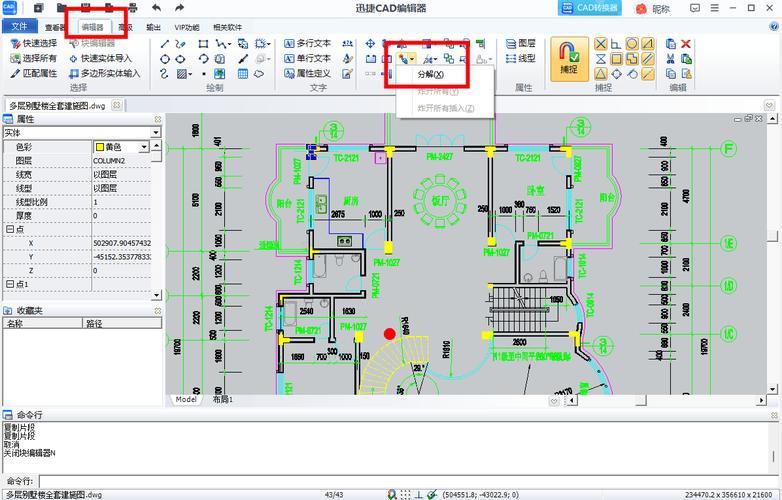
Task: Toggle the triangle snap mode icon
Action: pyautogui.click(x=601, y=74)
